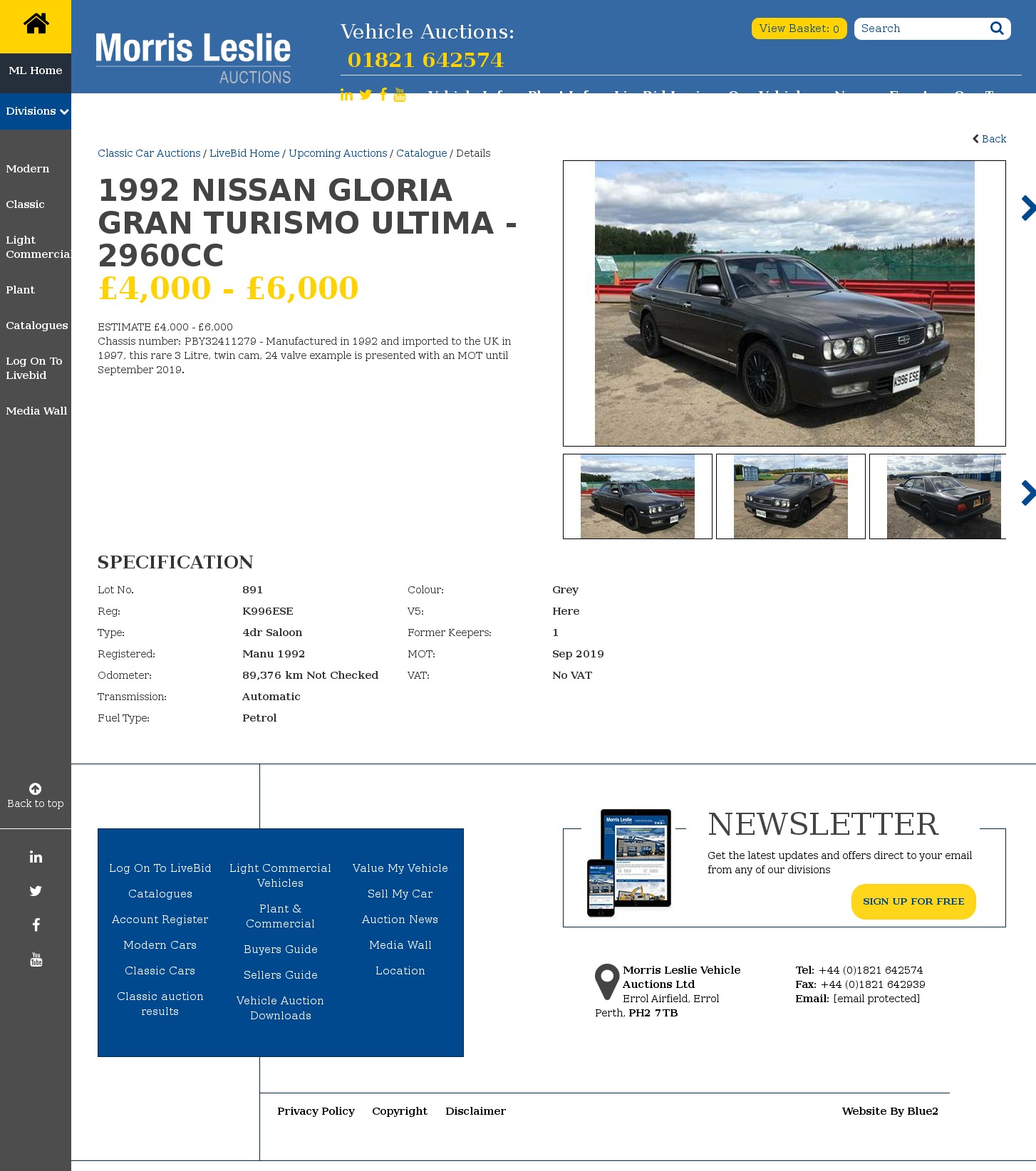This screenshot has height=1171, width=1036.
Task: Open Plant & Commercial footer link
Action: pyautogui.click(x=281, y=916)
